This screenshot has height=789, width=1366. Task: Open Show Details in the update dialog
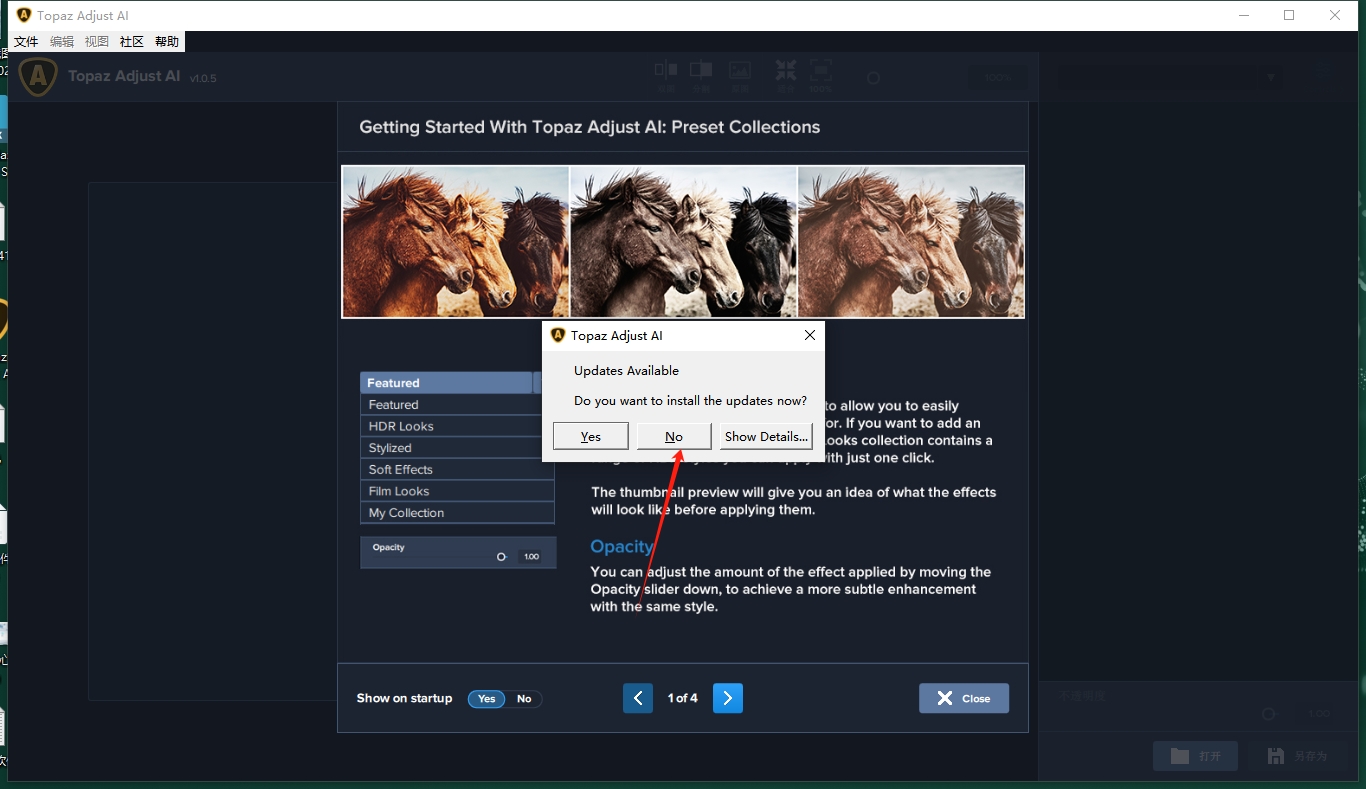coord(766,436)
